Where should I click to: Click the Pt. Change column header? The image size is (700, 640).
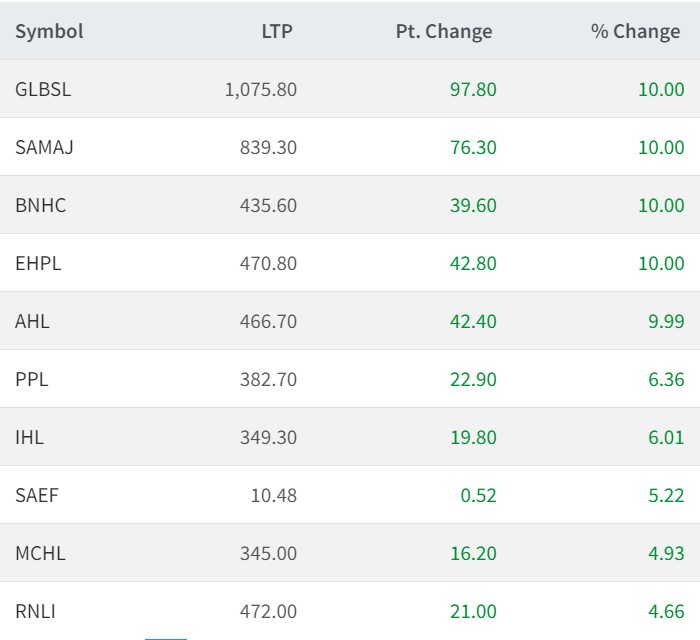[443, 31]
